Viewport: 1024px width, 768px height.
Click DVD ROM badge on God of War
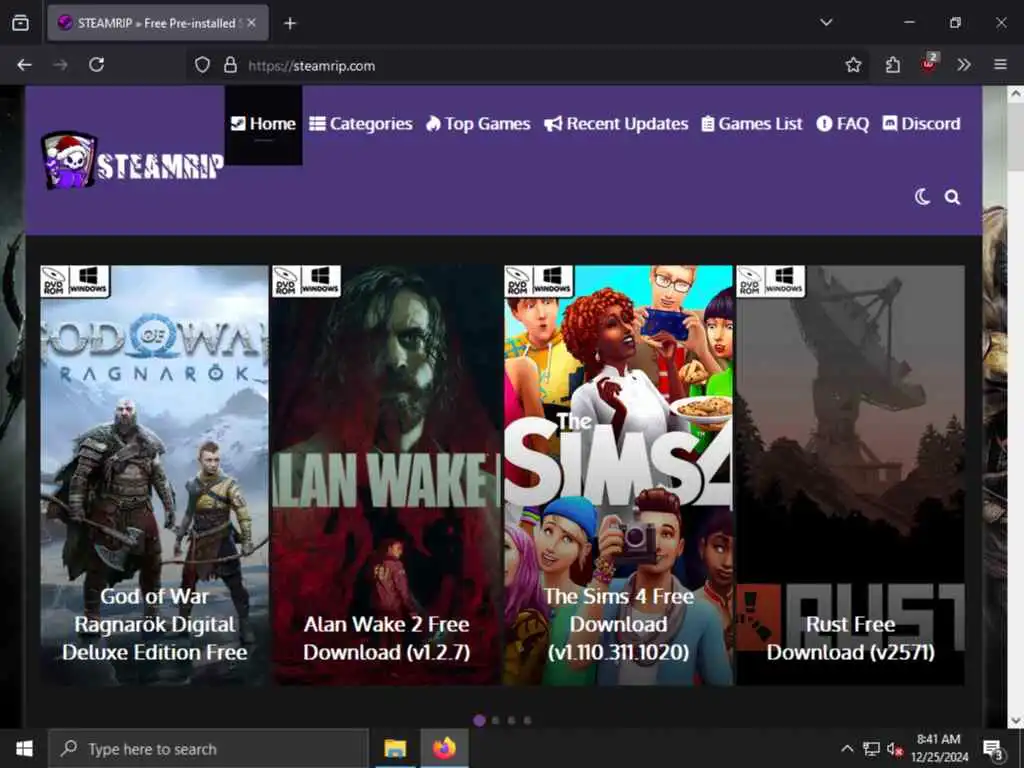point(54,281)
